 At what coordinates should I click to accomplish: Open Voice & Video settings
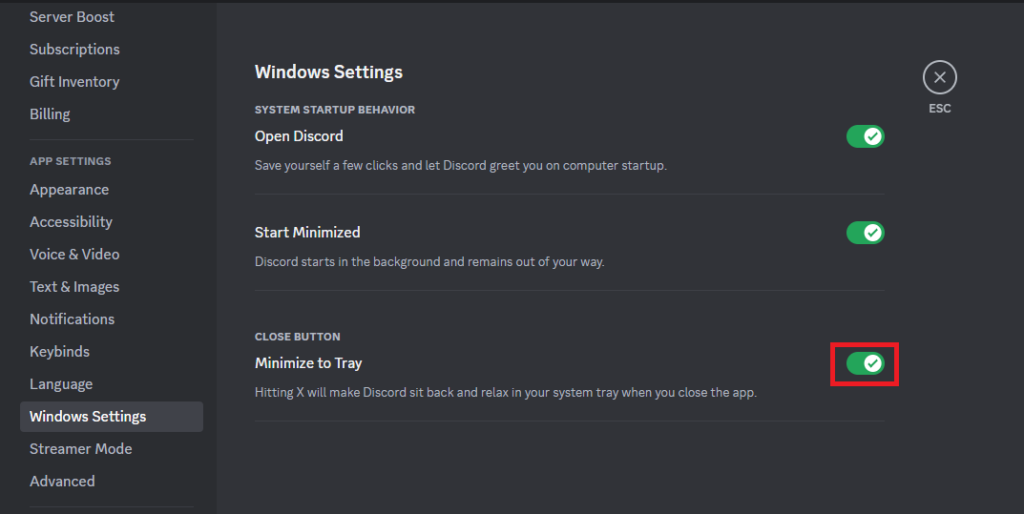[74, 254]
